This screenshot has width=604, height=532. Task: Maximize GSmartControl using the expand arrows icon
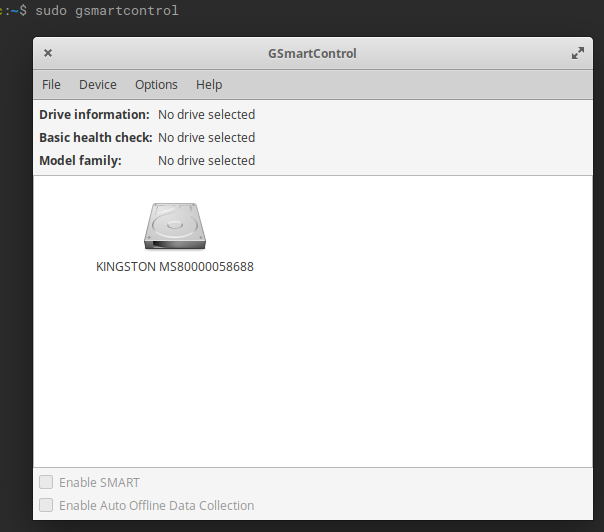(x=578, y=53)
